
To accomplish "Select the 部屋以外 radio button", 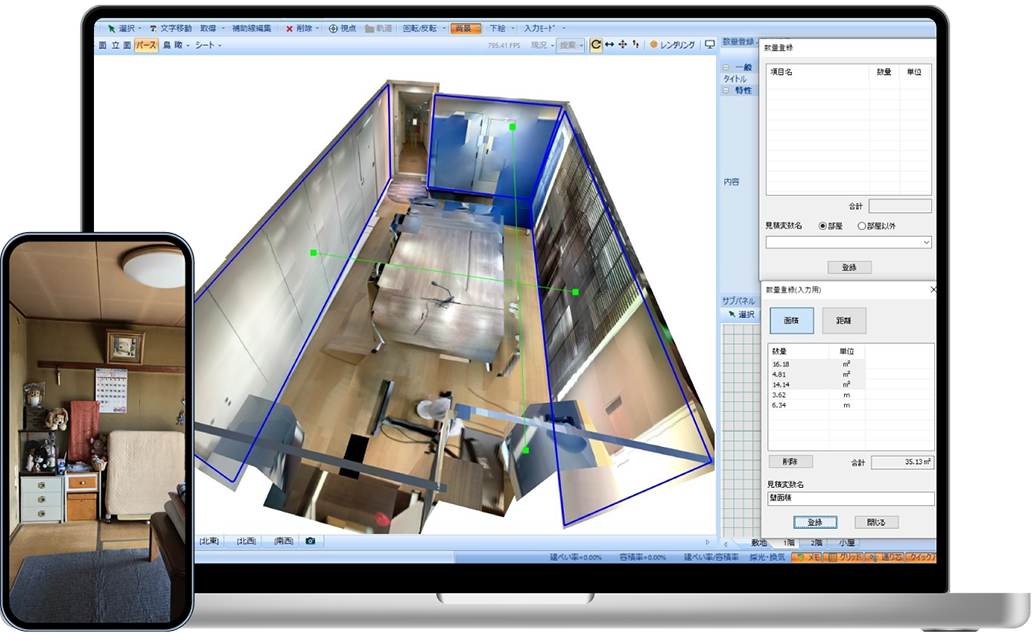I will tap(862, 226).
